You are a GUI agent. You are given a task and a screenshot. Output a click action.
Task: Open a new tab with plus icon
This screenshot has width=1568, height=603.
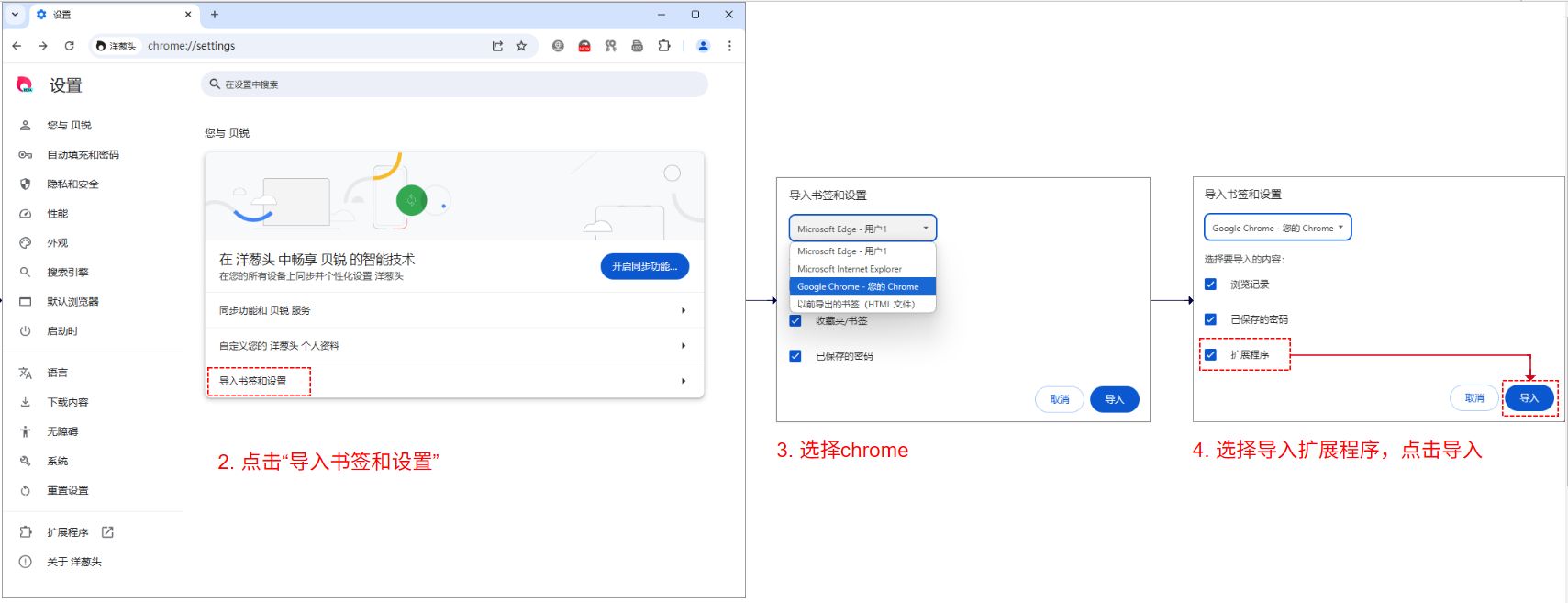pos(215,15)
